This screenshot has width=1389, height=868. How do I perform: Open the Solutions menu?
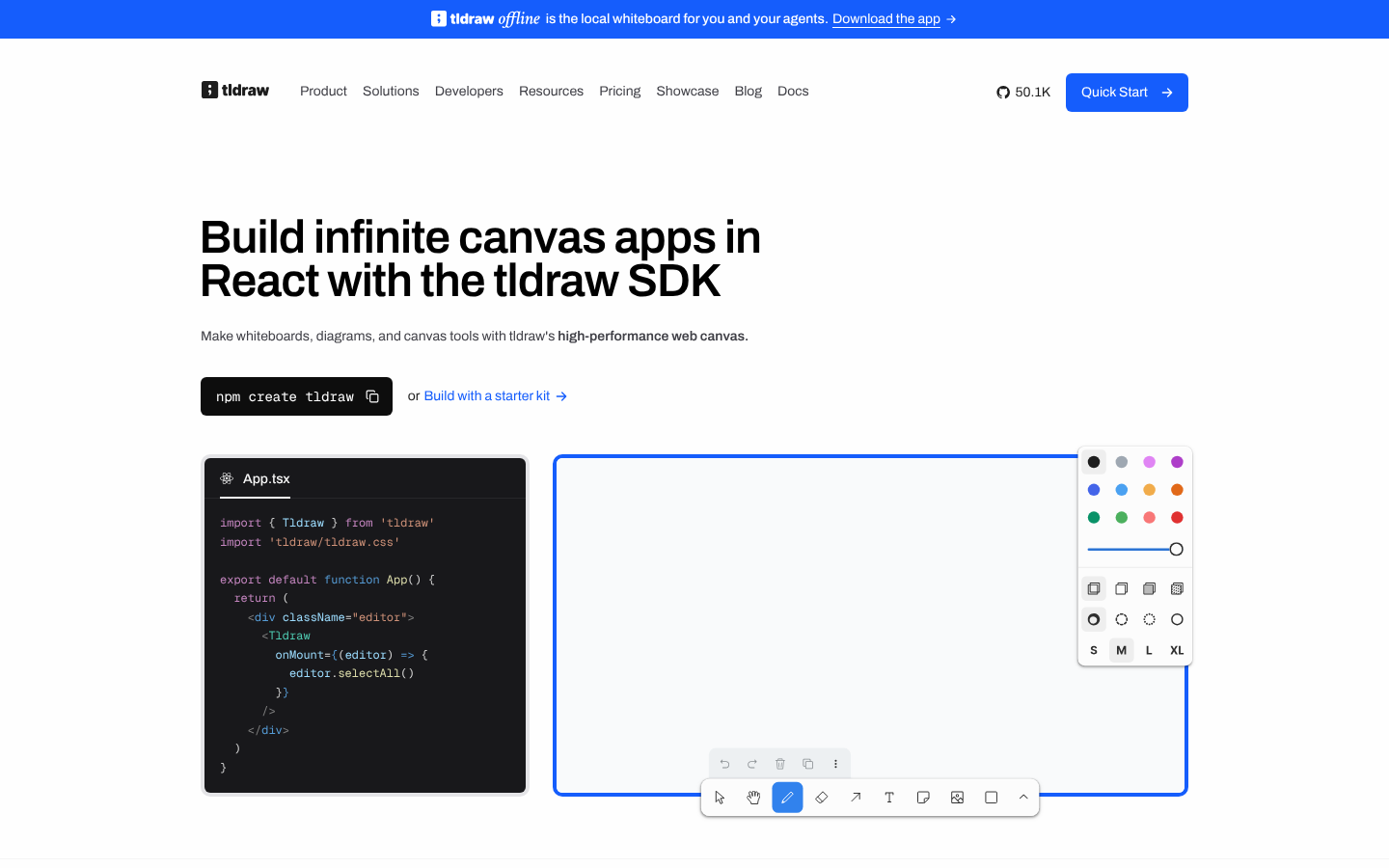[x=391, y=92]
